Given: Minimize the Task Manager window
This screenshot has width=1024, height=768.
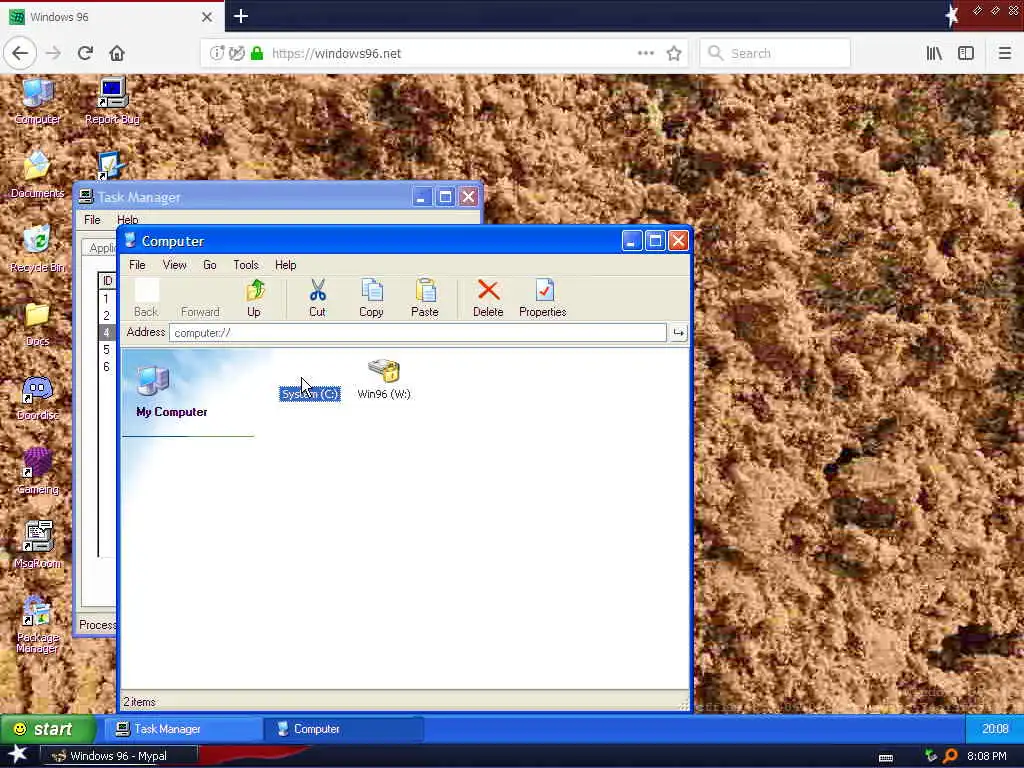Looking at the screenshot, I should tap(422, 197).
